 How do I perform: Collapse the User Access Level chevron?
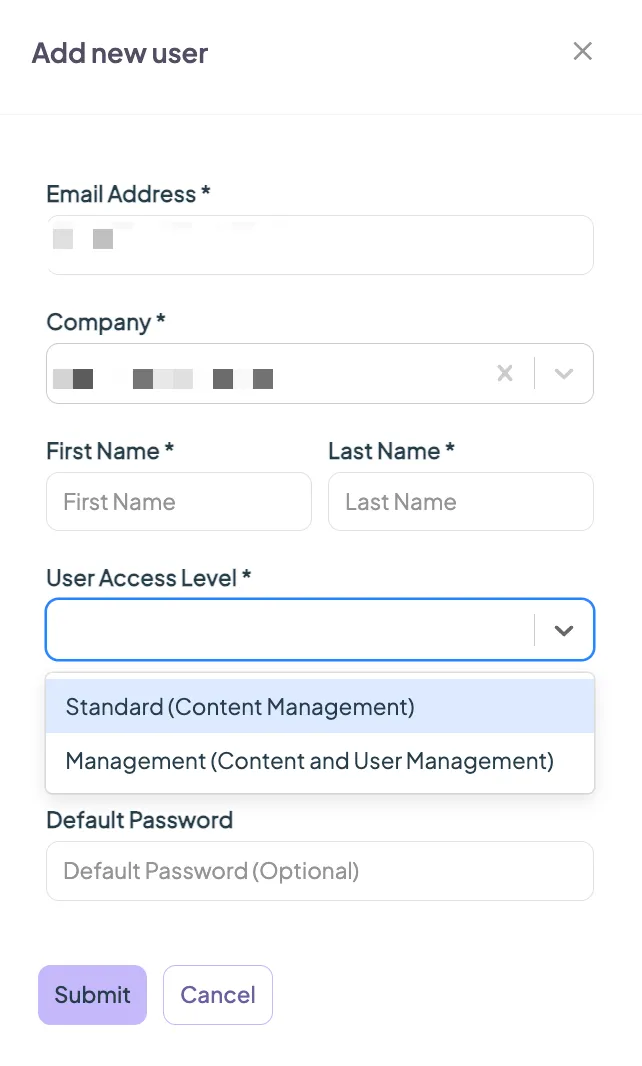click(564, 630)
